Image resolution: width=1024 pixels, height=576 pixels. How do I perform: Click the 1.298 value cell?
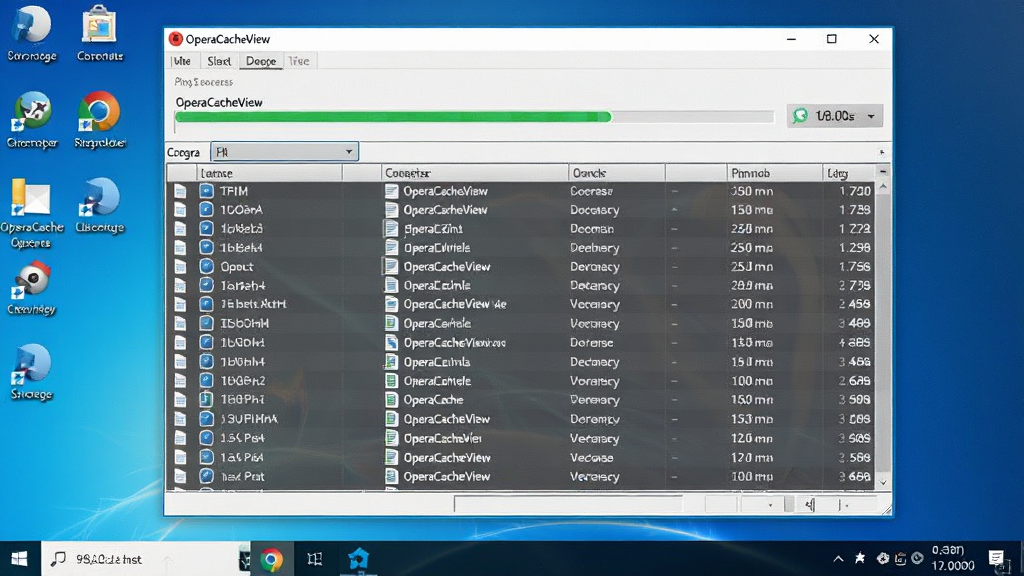[x=855, y=248]
